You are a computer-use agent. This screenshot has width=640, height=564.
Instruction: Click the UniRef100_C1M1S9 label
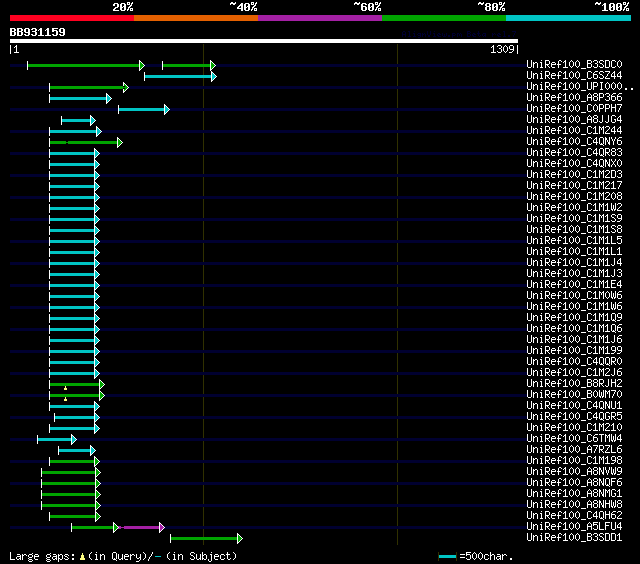pos(574,219)
